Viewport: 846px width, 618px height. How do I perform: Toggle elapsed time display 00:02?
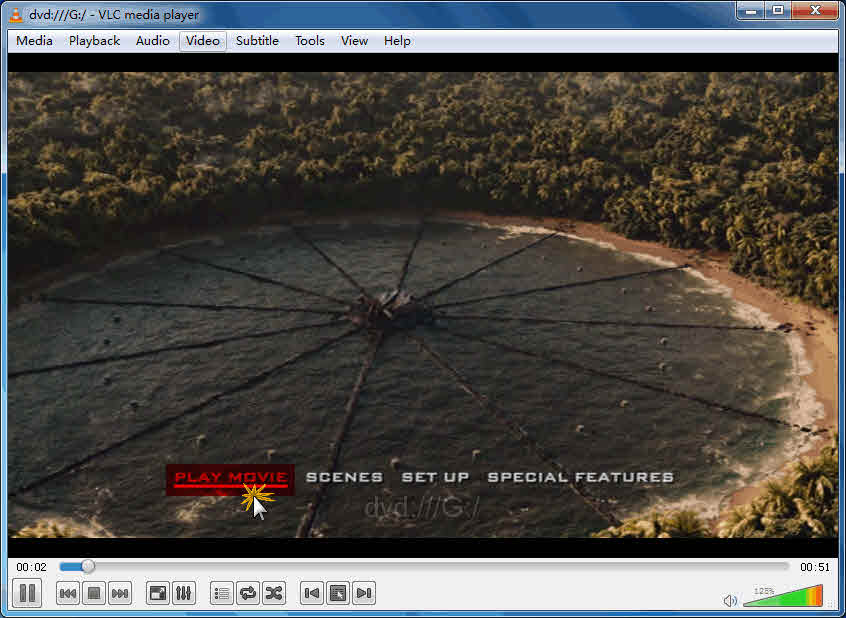click(x=31, y=567)
